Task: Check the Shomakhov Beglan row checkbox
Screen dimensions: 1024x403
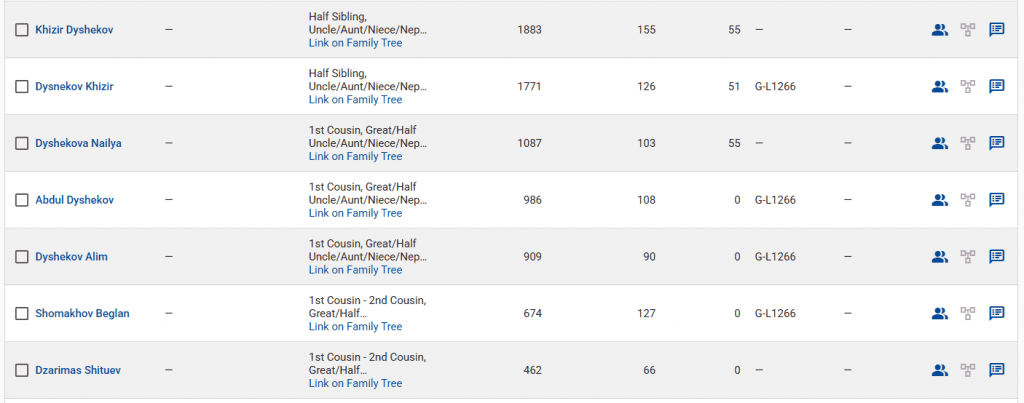Action: coord(22,313)
